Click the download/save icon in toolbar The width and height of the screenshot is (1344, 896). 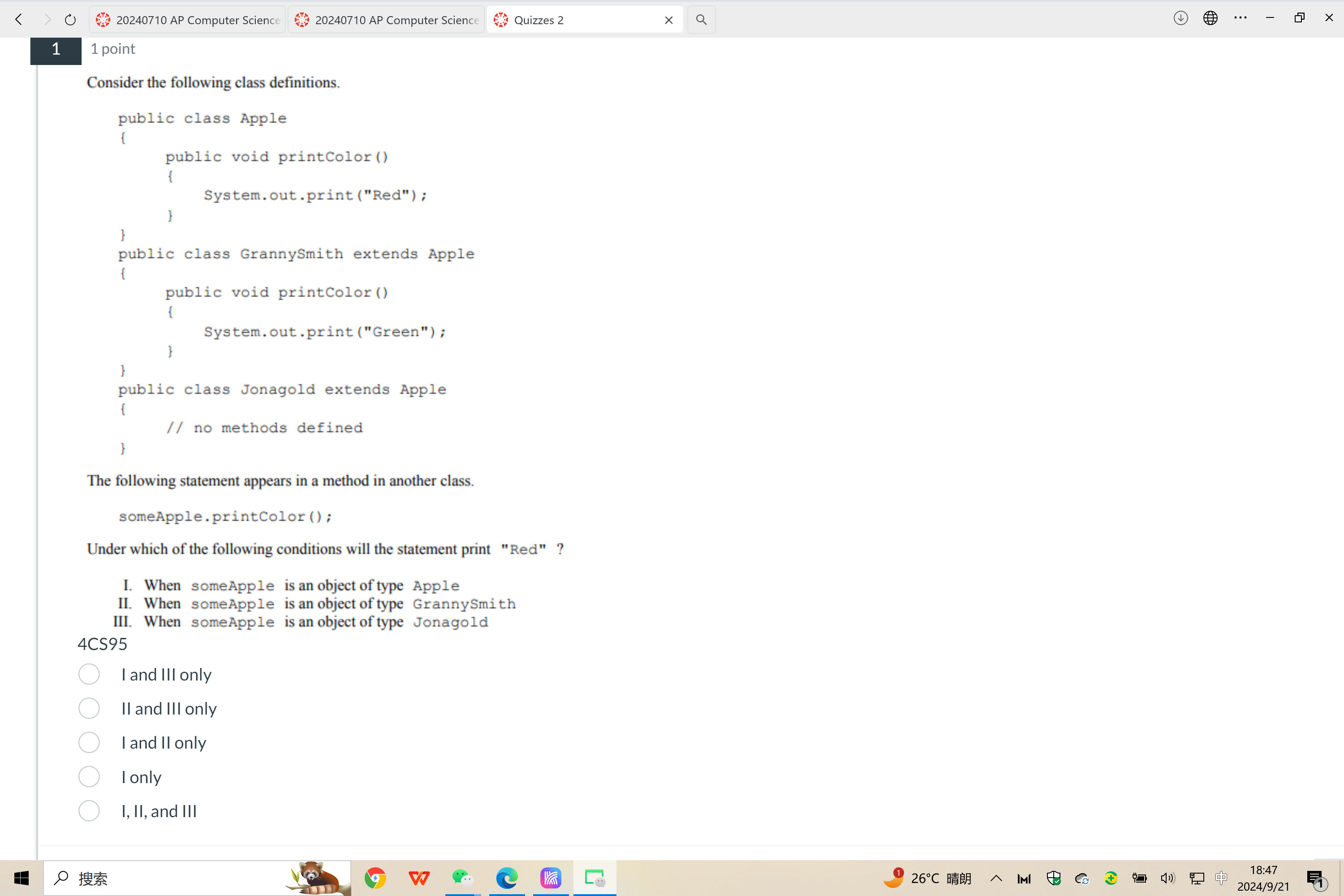coord(1181,19)
